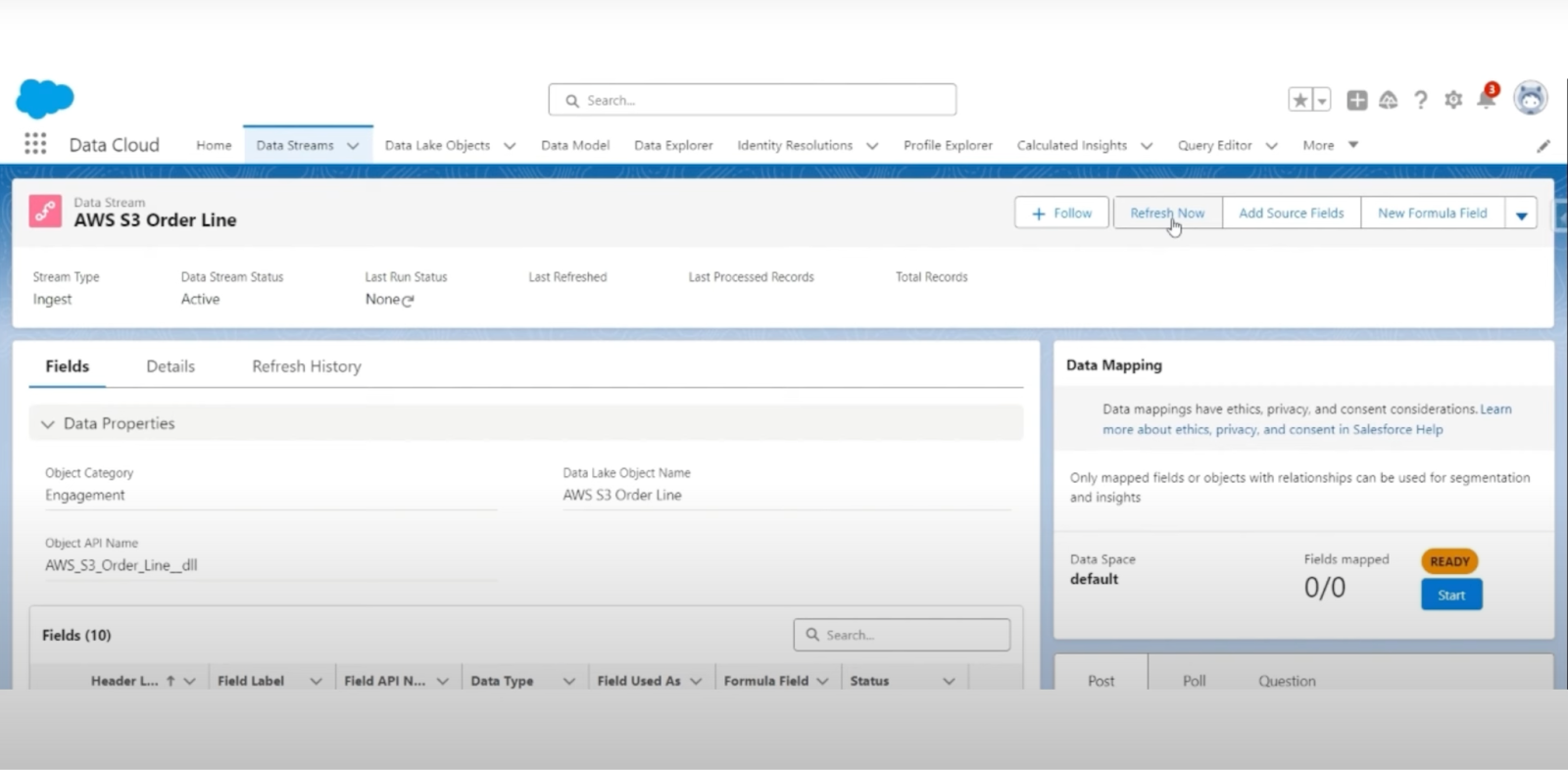Click Data Lake Object Name value AWS S3 Order Line
Image resolution: width=1568 pixels, height=770 pixels.
tap(622, 496)
